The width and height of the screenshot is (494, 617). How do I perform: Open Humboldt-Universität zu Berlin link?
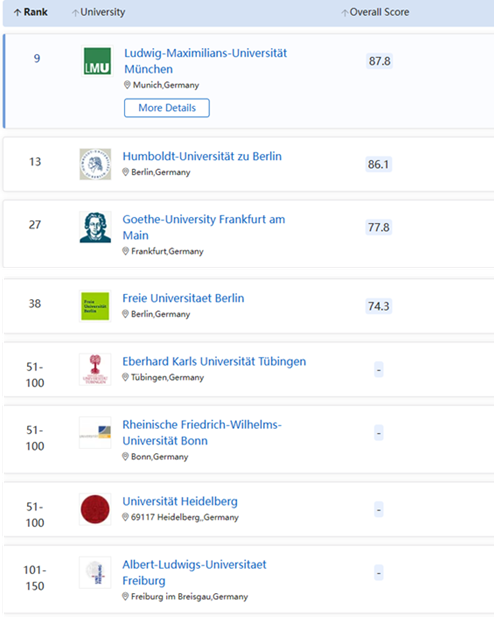coord(202,156)
